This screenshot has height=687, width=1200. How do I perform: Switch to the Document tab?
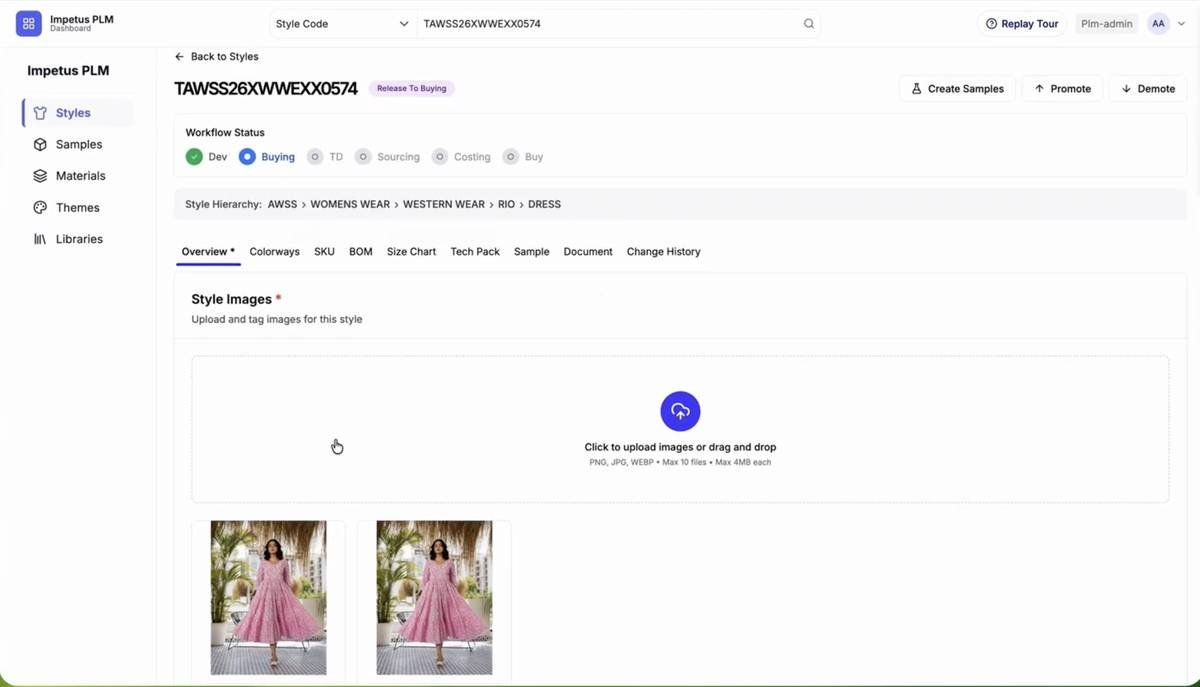coord(588,252)
